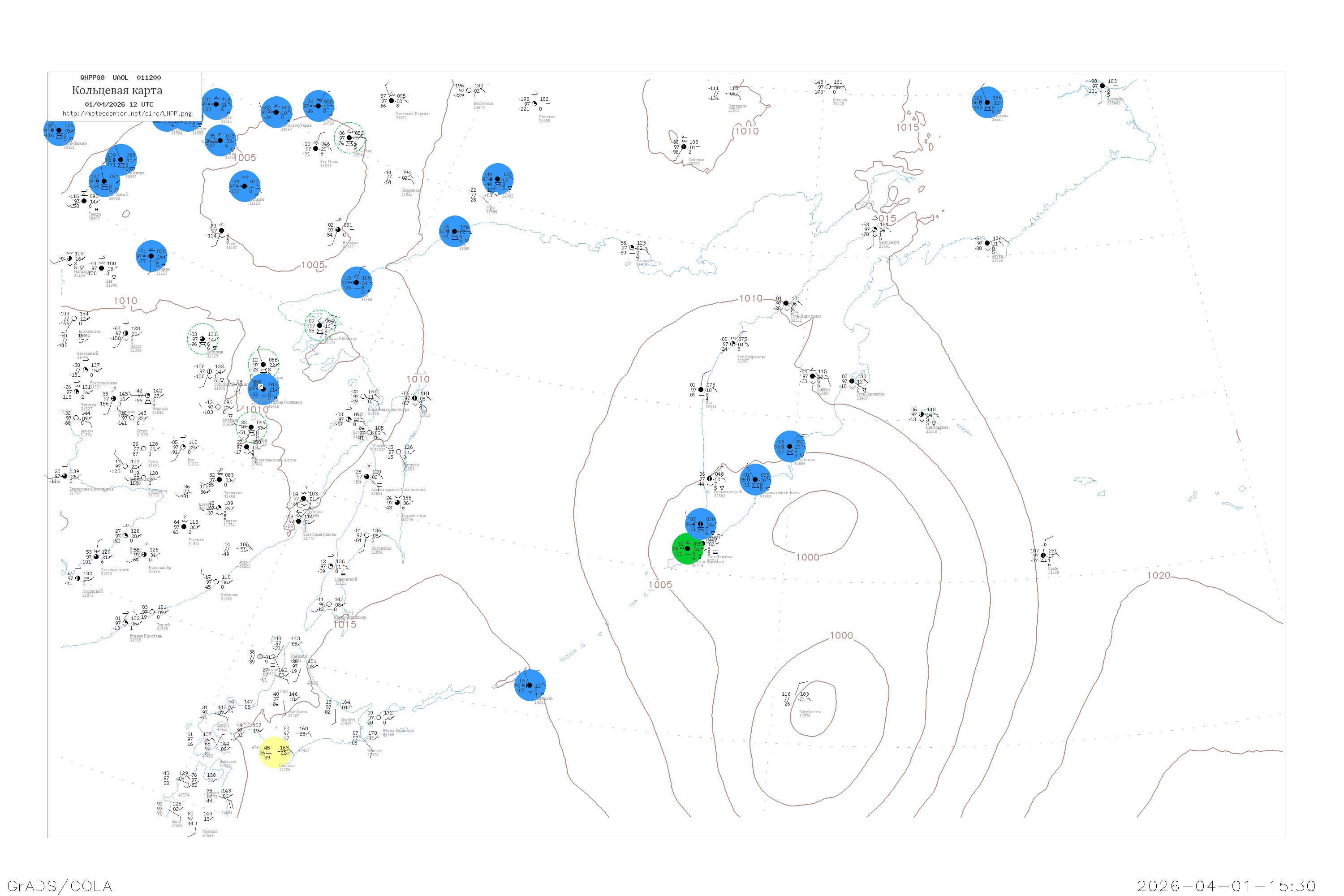Click the 'Кольцевая карта' map title

coord(117,90)
